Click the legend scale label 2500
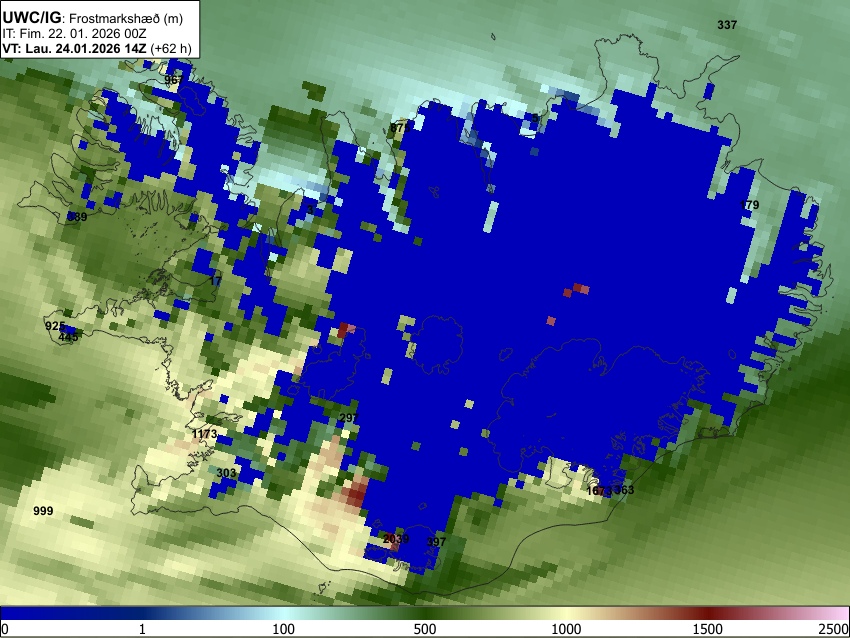This screenshot has width=850, height=638. (834, 629)
